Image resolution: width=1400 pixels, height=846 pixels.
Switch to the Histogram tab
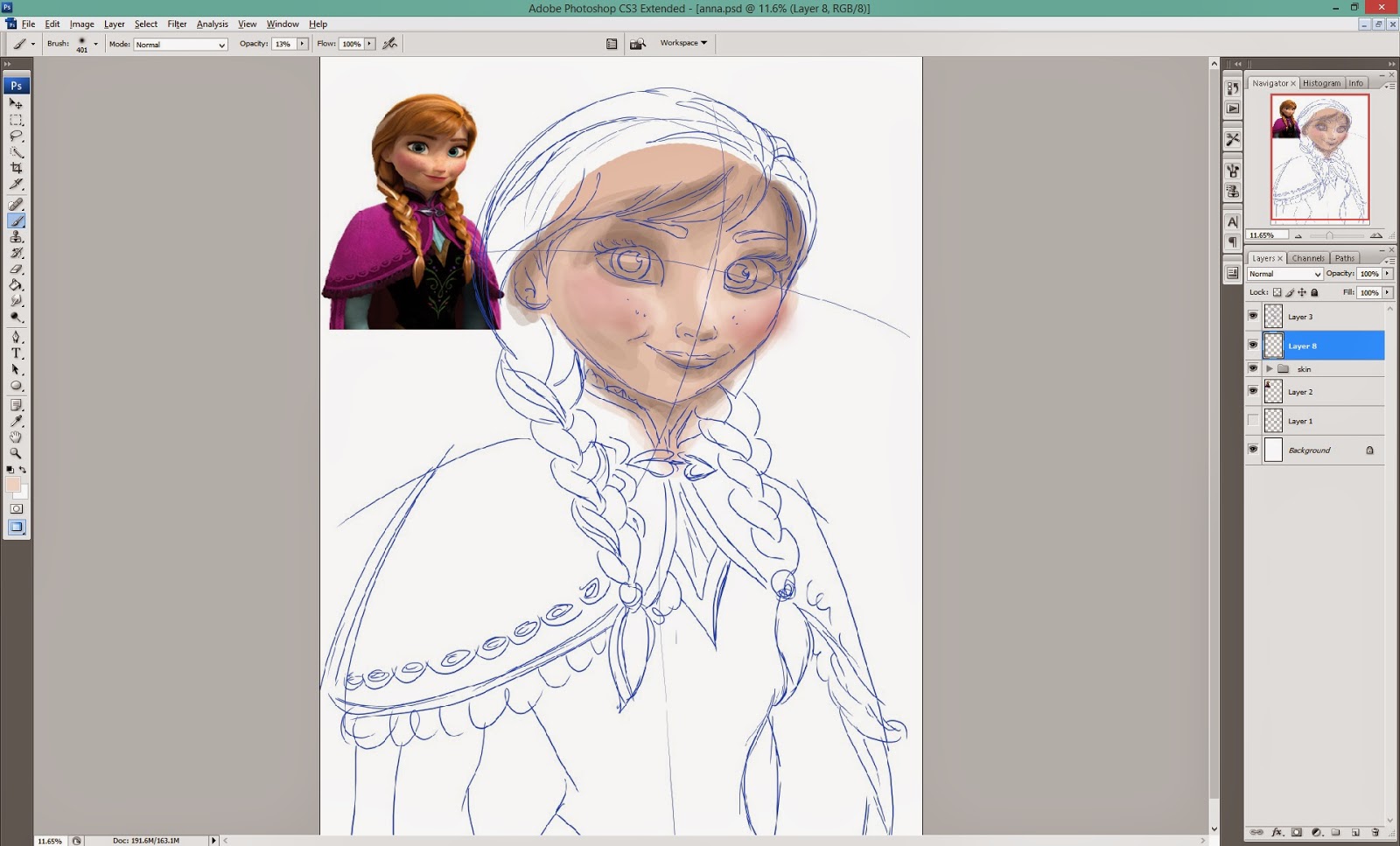pos(1321,83)
